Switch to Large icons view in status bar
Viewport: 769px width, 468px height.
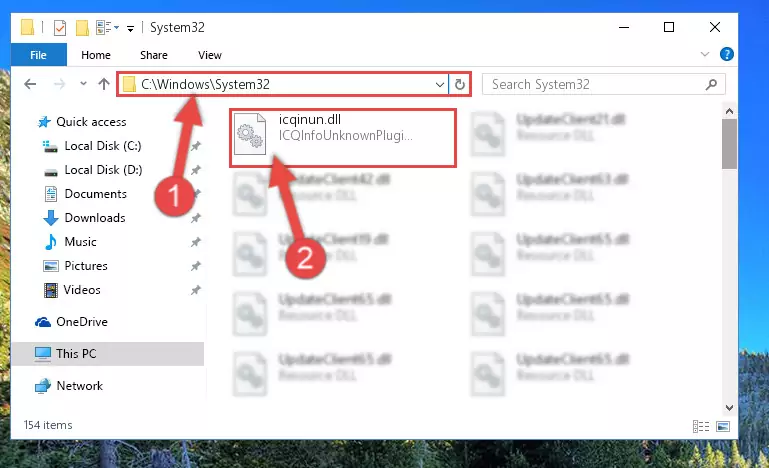click(723, 426)
